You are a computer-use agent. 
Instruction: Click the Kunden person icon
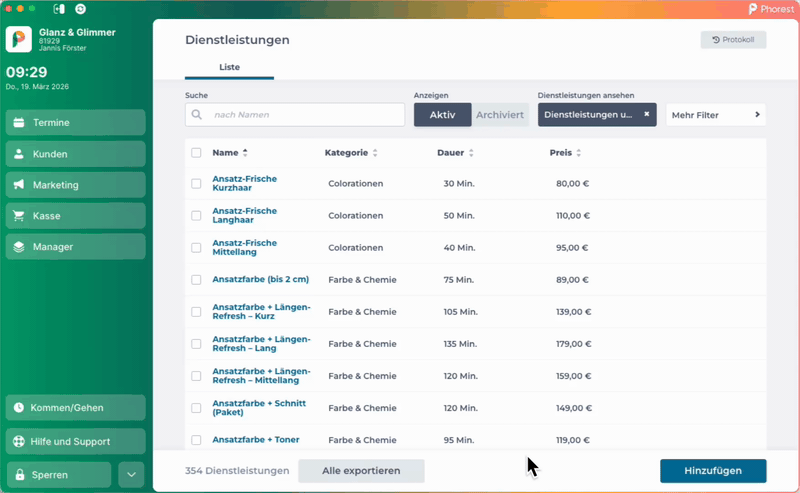point(19,154)
